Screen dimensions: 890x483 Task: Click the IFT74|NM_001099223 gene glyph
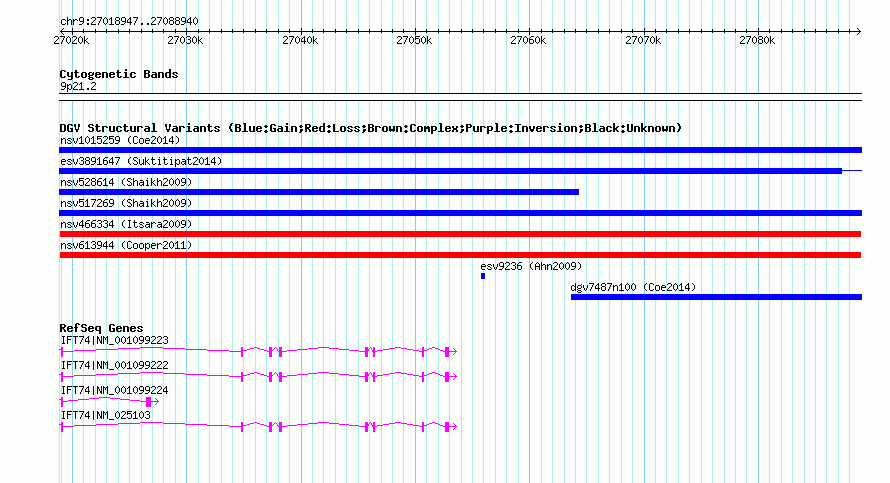(x=258, y=352)
